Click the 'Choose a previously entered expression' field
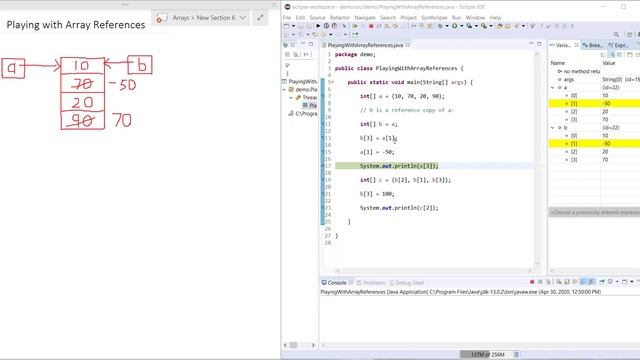This screenshot has height=360, width=640. click(594, 212)
